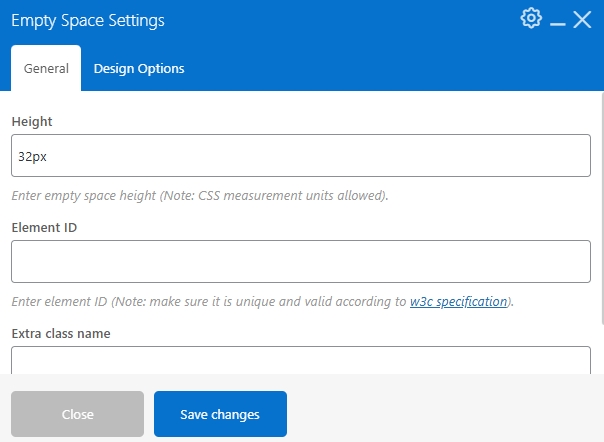Click the Save changes button
Viewport: 604px width, 442px height.
[220, 414]
